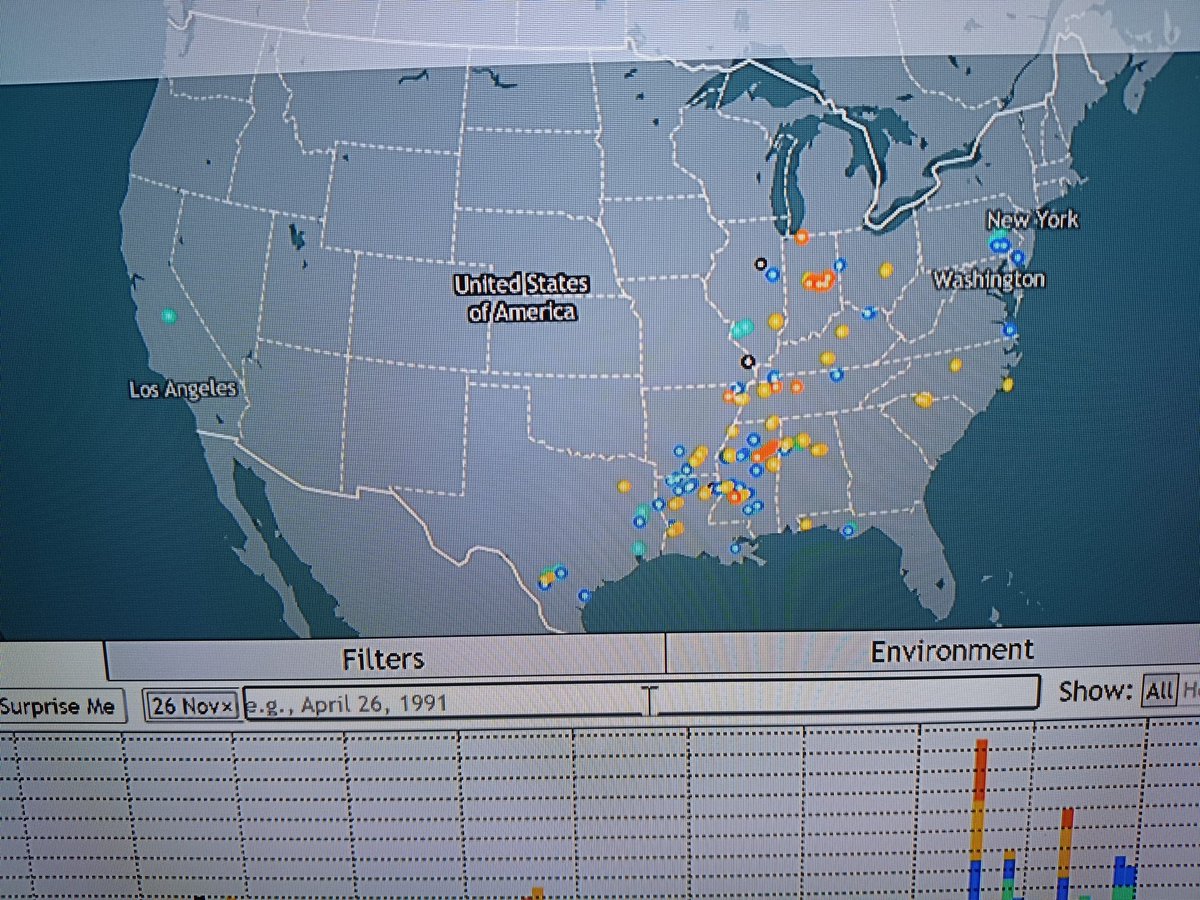The width and height of the screenshot is (1200, 900).
Task: Remove the 26 Nov date tag
Action: pos(228,706)
